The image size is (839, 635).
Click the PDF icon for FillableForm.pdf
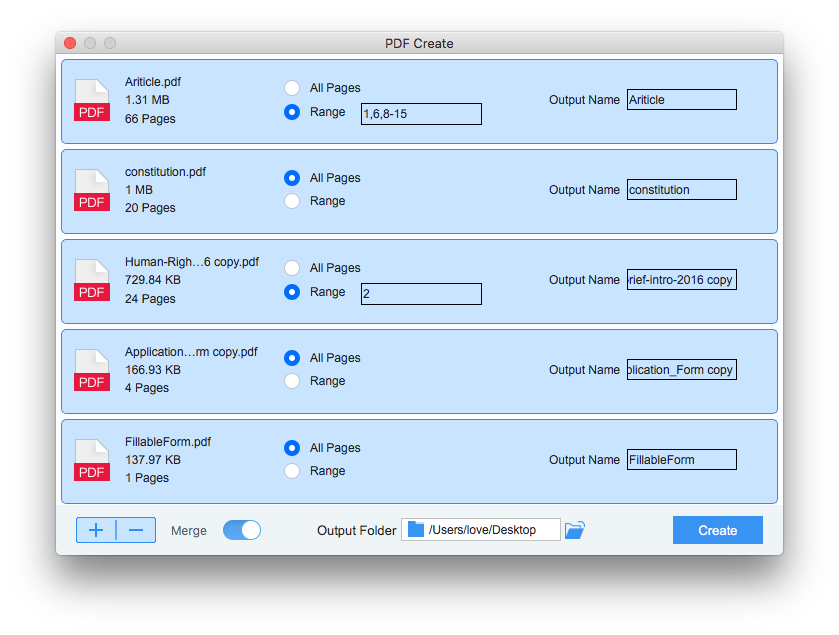tap(91, 460)
